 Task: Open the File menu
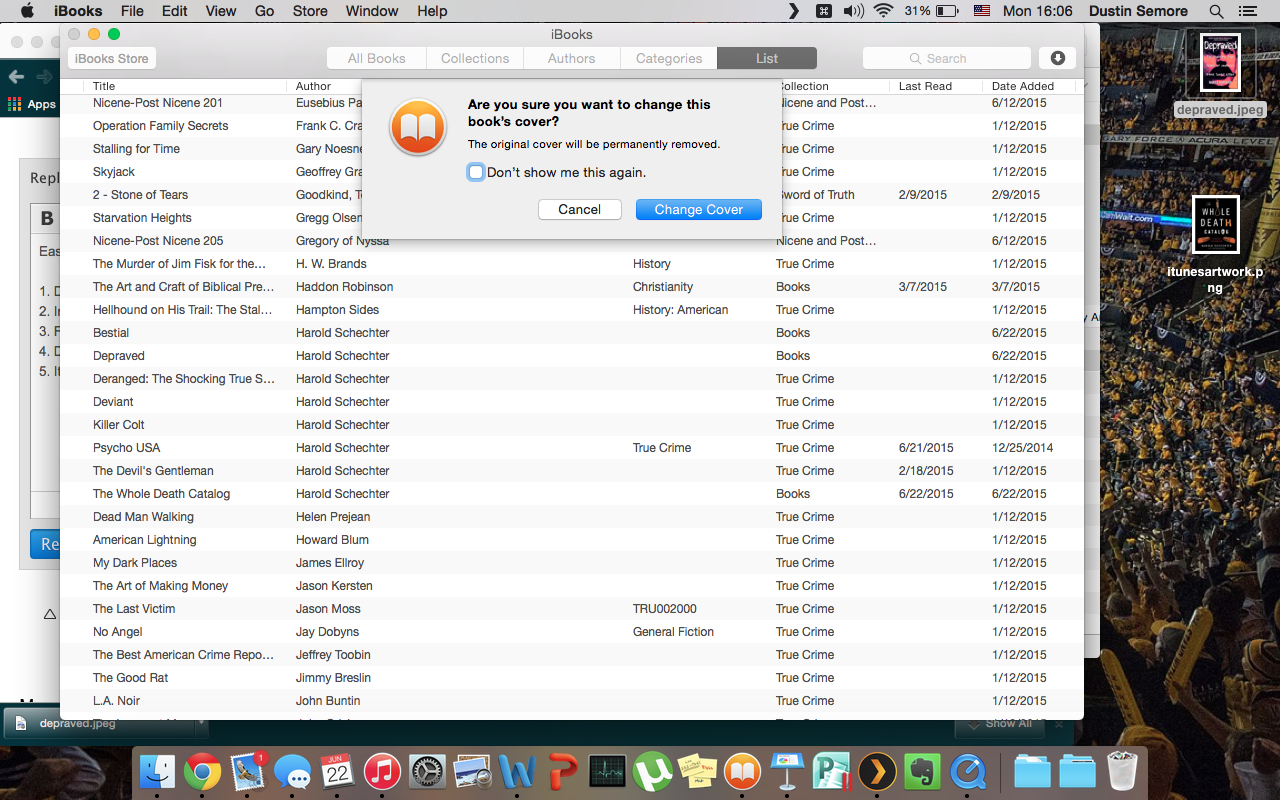point(132,11)
